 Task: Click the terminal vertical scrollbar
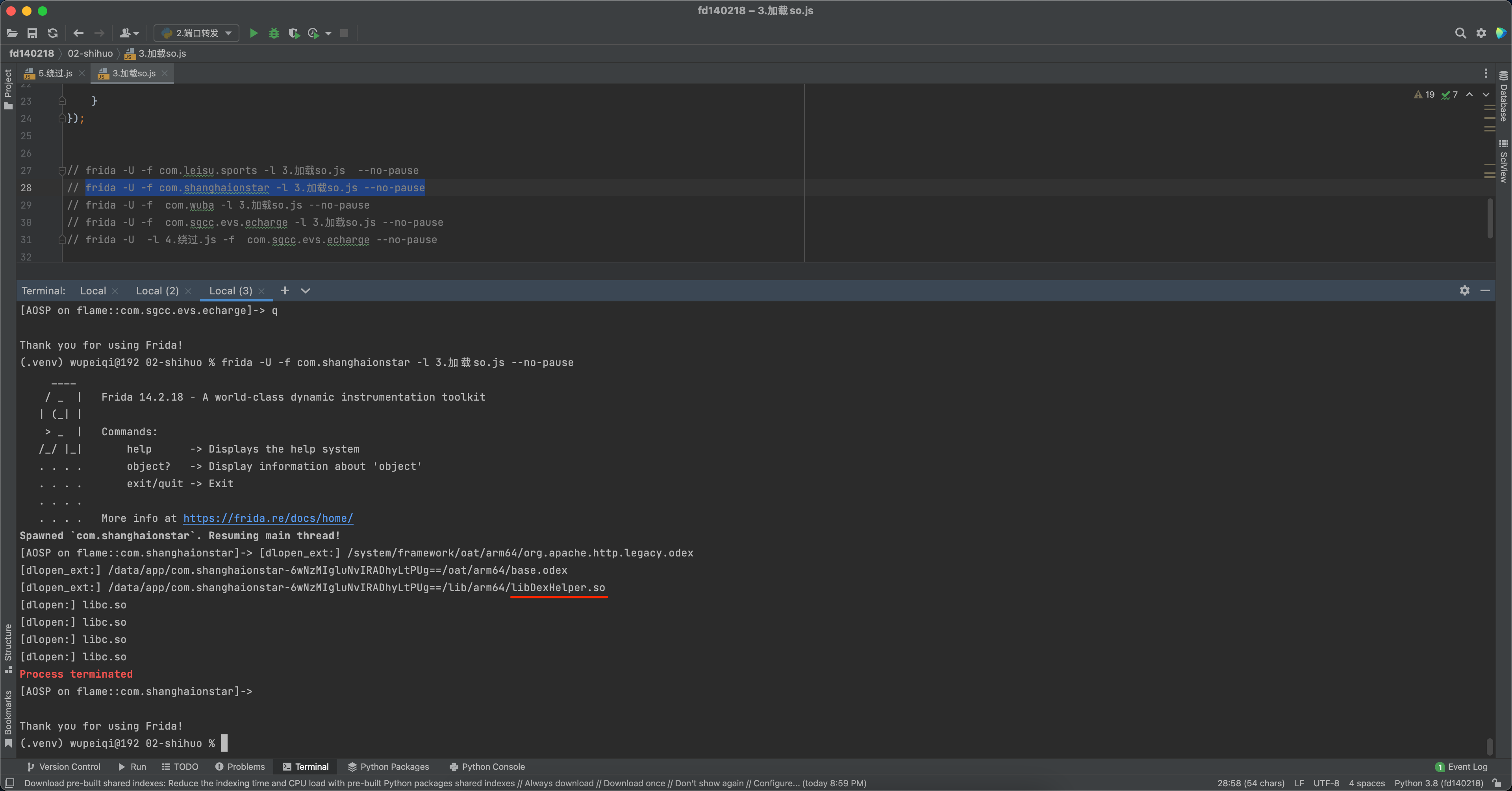(x=1490, y=747)
